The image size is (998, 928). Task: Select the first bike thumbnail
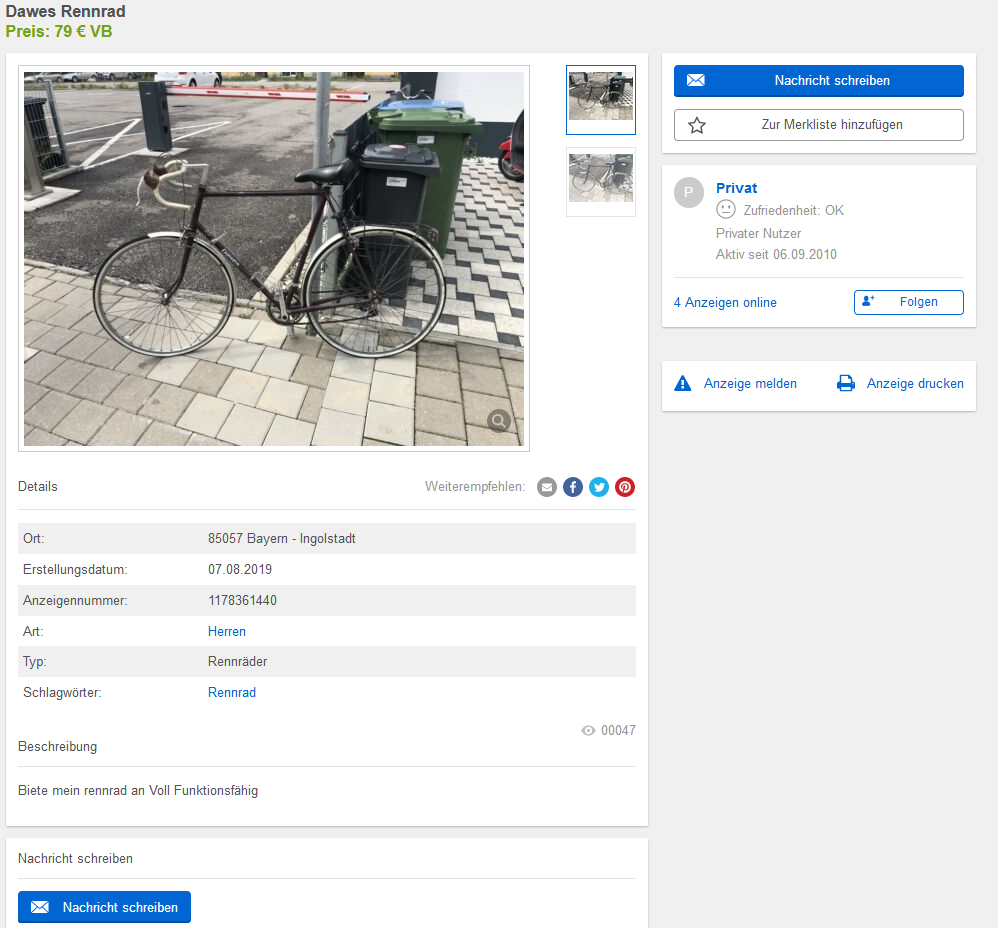[x=601, y=100]
